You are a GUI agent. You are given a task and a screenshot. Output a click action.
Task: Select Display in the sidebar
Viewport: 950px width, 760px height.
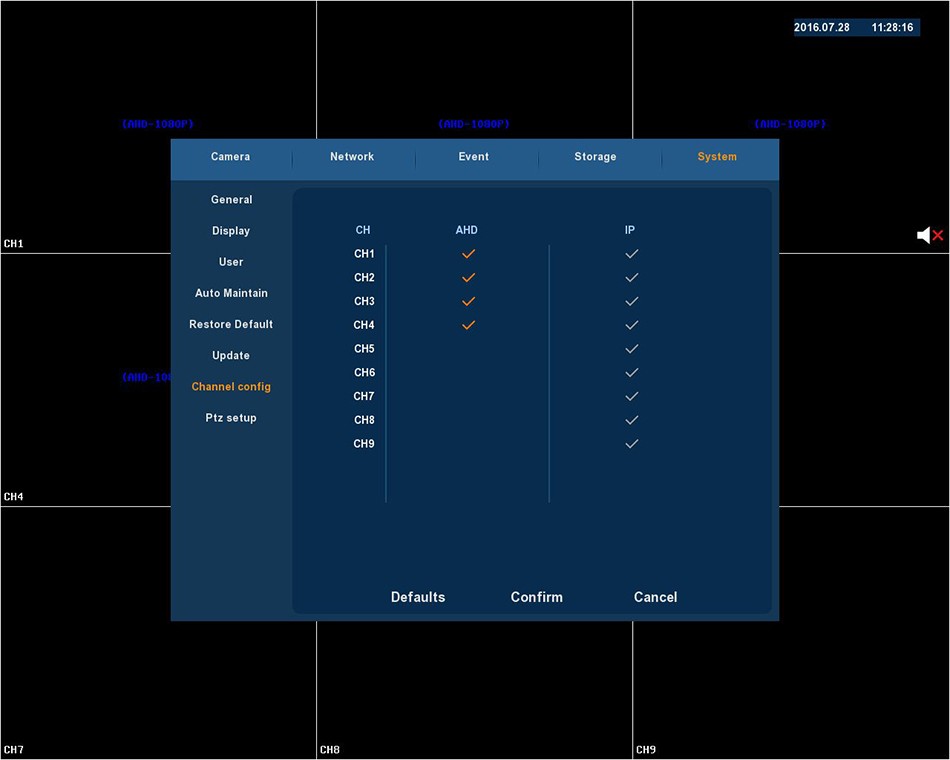coord(231,231)
